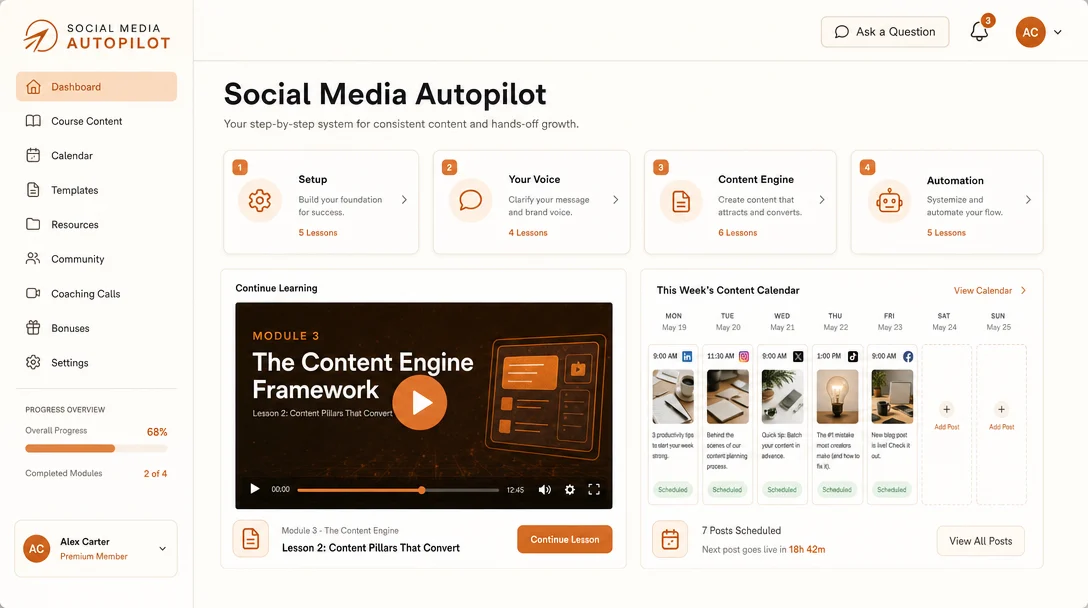Viewport: 1088px width, 608px height.
Task: Click the 68% overall progress value
Action: (157, 432)
